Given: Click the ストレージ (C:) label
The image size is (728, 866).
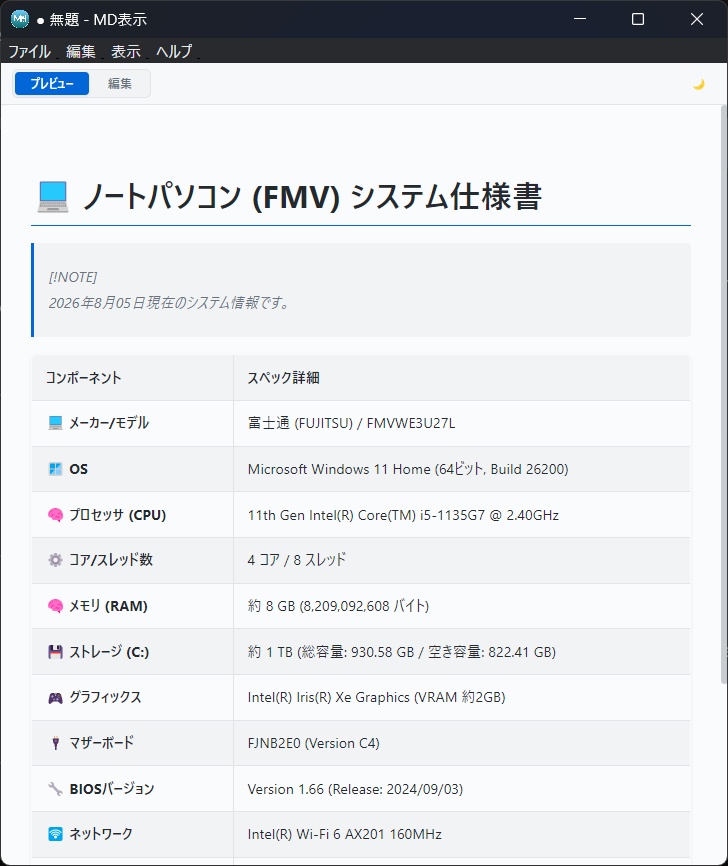Looking at the screenshot, I should (109, 652).
